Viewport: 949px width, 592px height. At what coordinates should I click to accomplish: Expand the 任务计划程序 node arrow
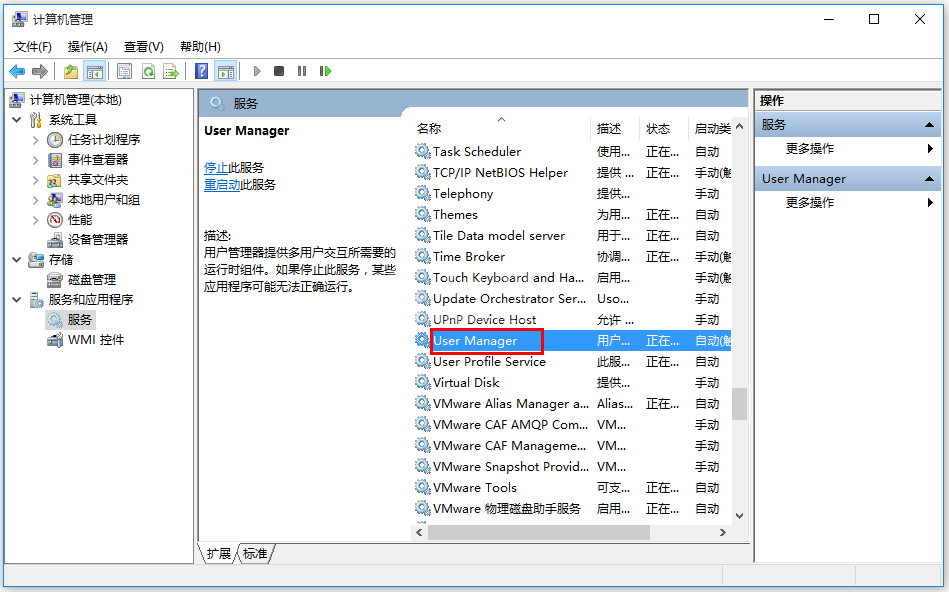pos(36,140)
